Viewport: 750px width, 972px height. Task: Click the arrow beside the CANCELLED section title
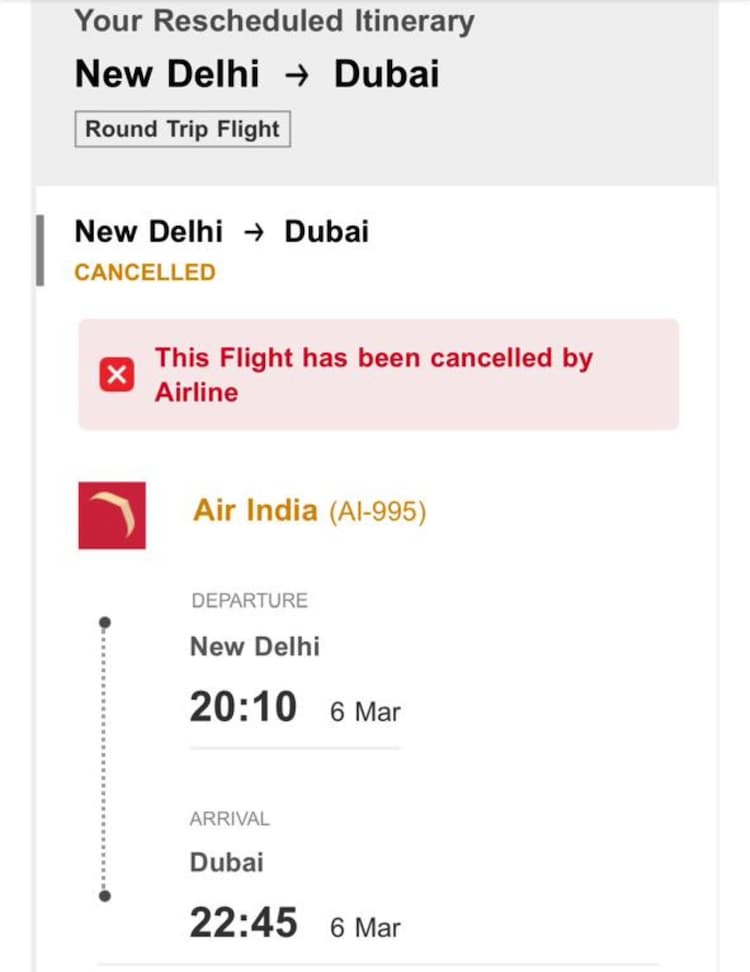pos(254,233)
